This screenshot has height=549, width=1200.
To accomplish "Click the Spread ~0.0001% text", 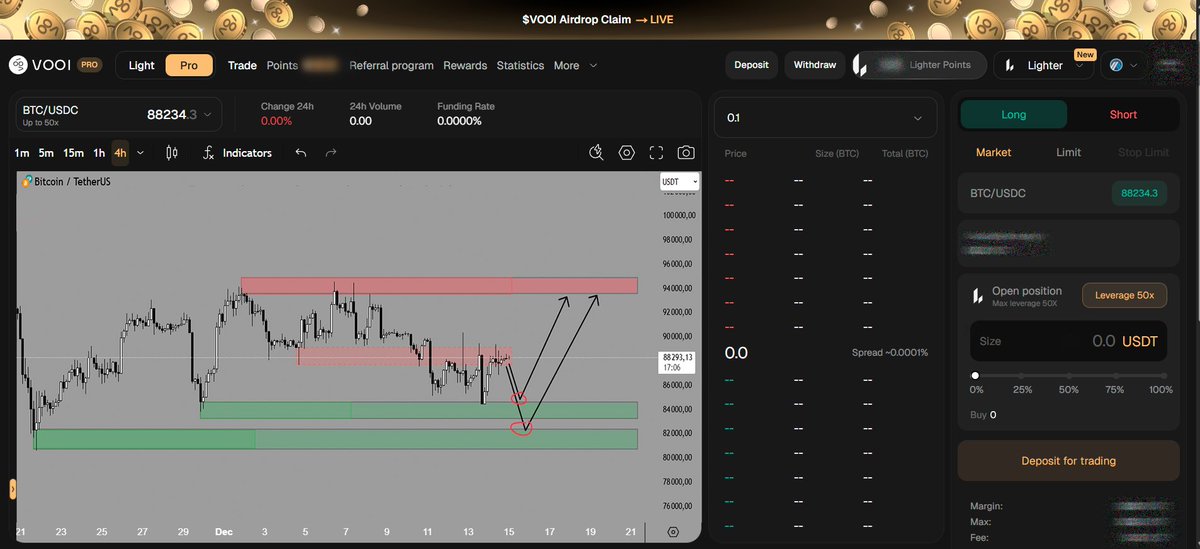I will (889, 353).
